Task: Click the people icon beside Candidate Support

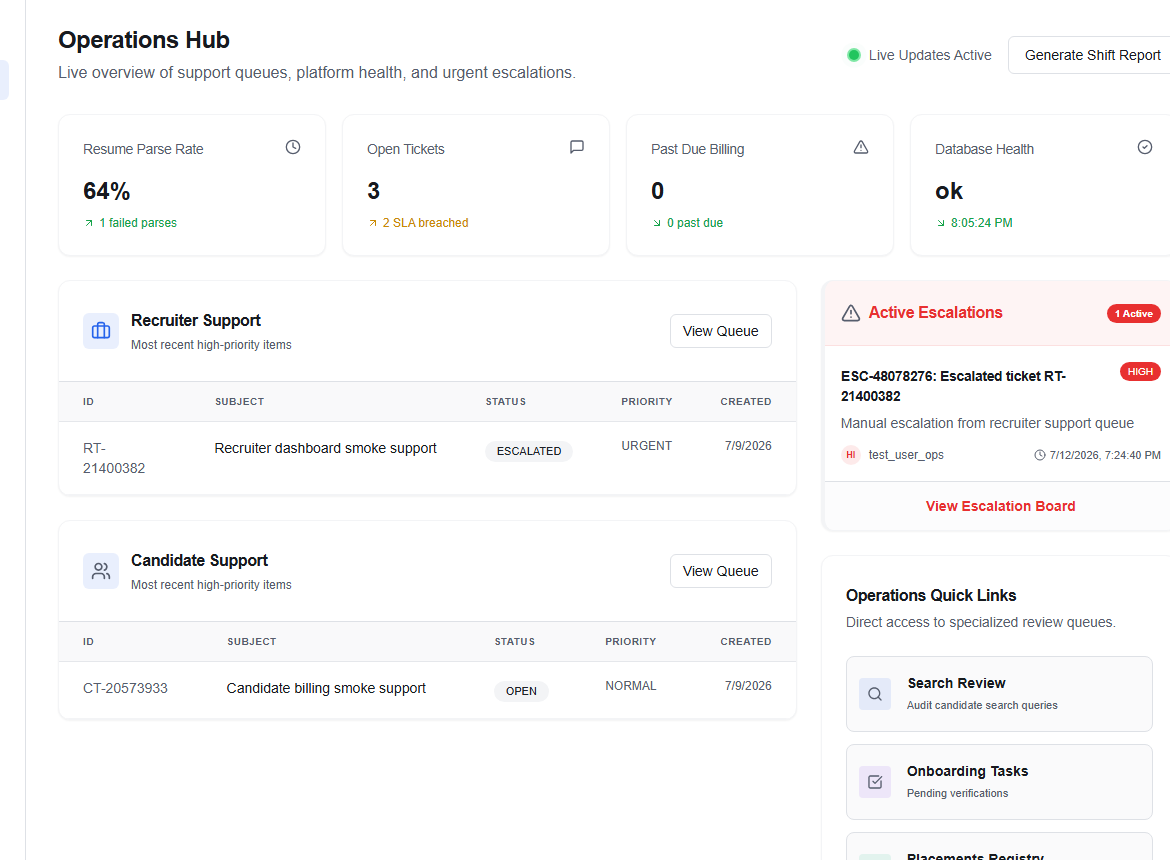Action: coord(101,571)
